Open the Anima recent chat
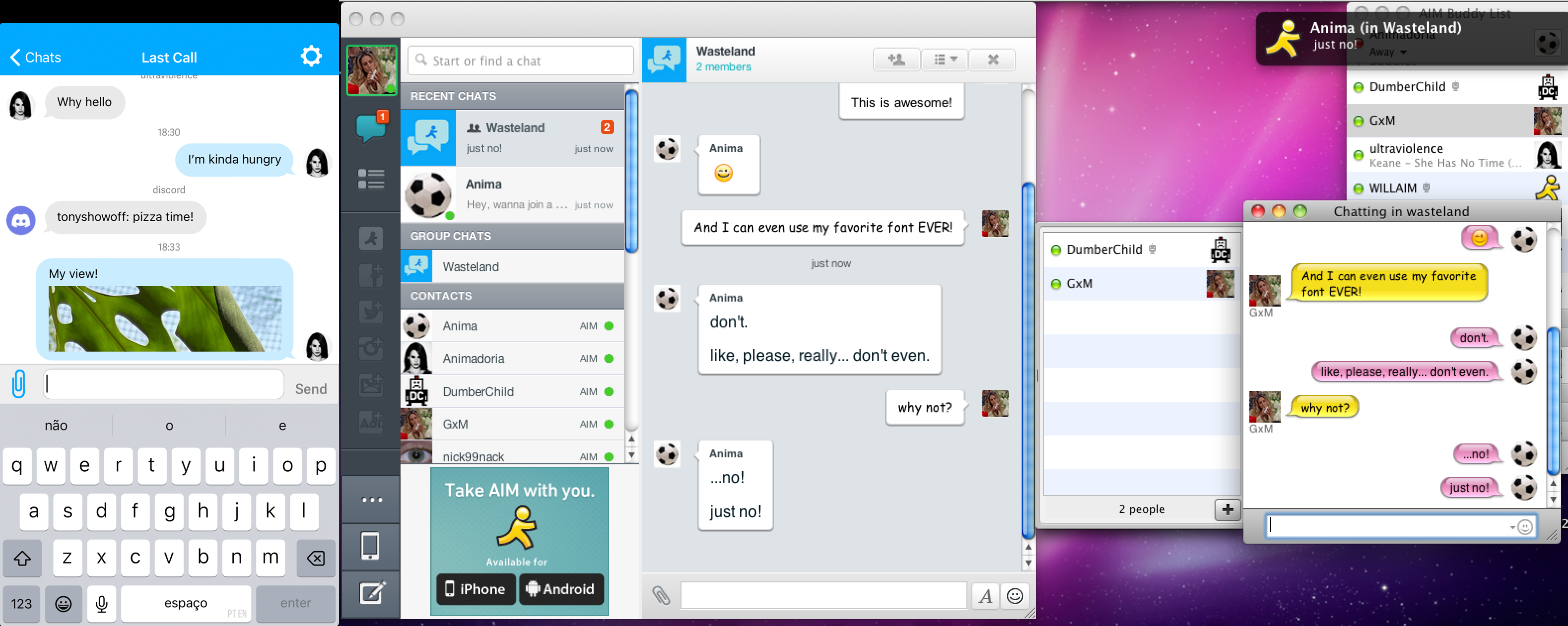Viewport: 1568px width, 626px height. [512, 194]
